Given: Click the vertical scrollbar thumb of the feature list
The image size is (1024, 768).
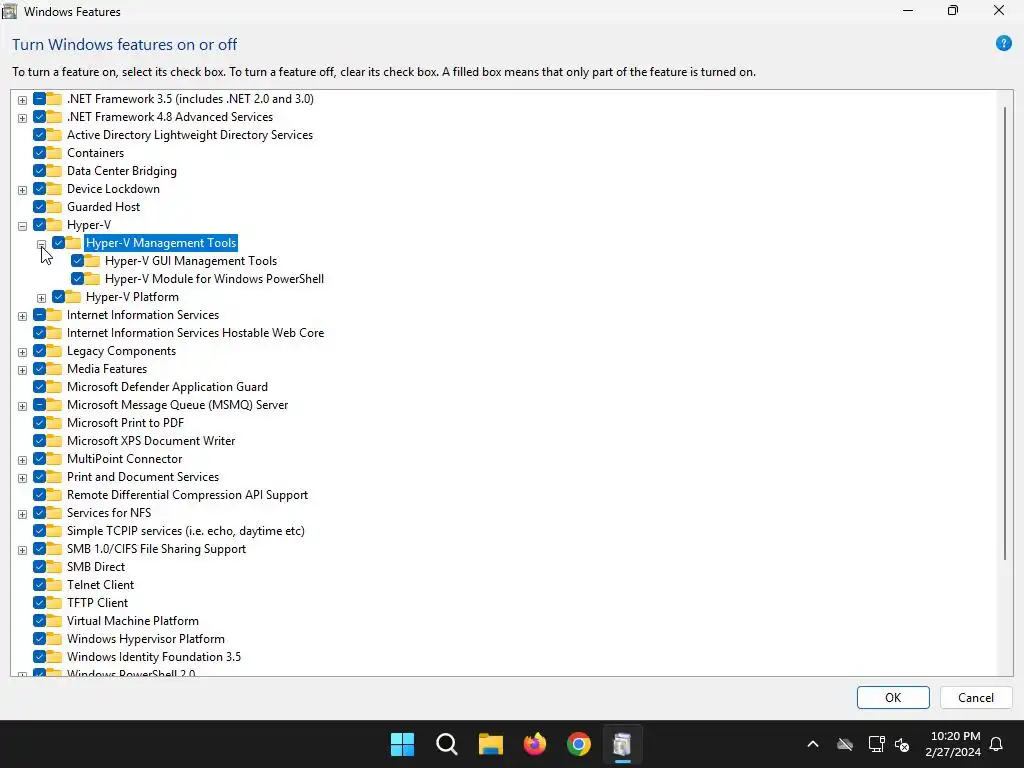Looking at the screenshot, I should [x=1005, y=332].
